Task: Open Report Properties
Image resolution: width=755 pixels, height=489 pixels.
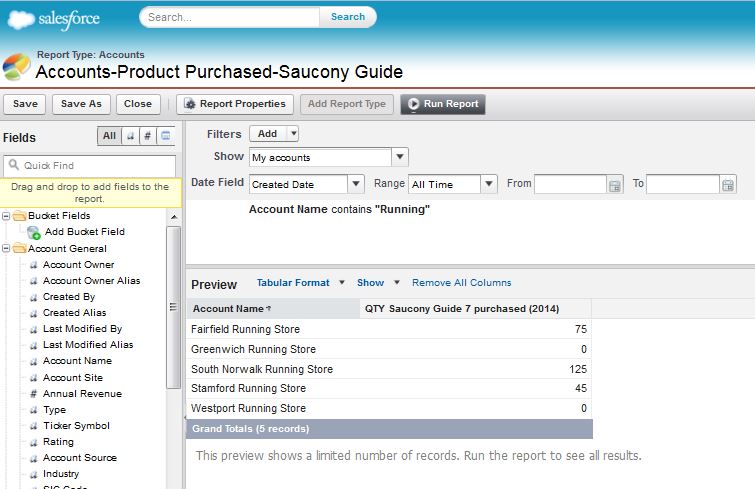Action: pyautogui.click(x=235, y=104)
